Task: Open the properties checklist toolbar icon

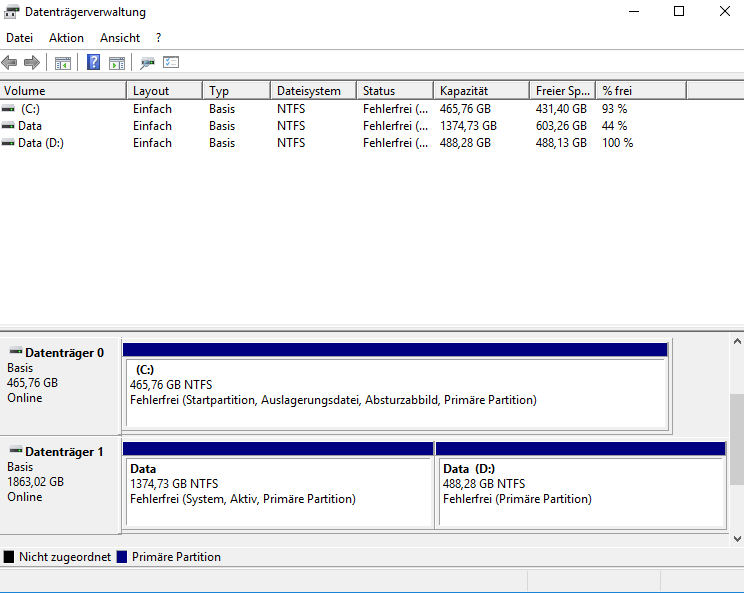Action: click(171, 62)
